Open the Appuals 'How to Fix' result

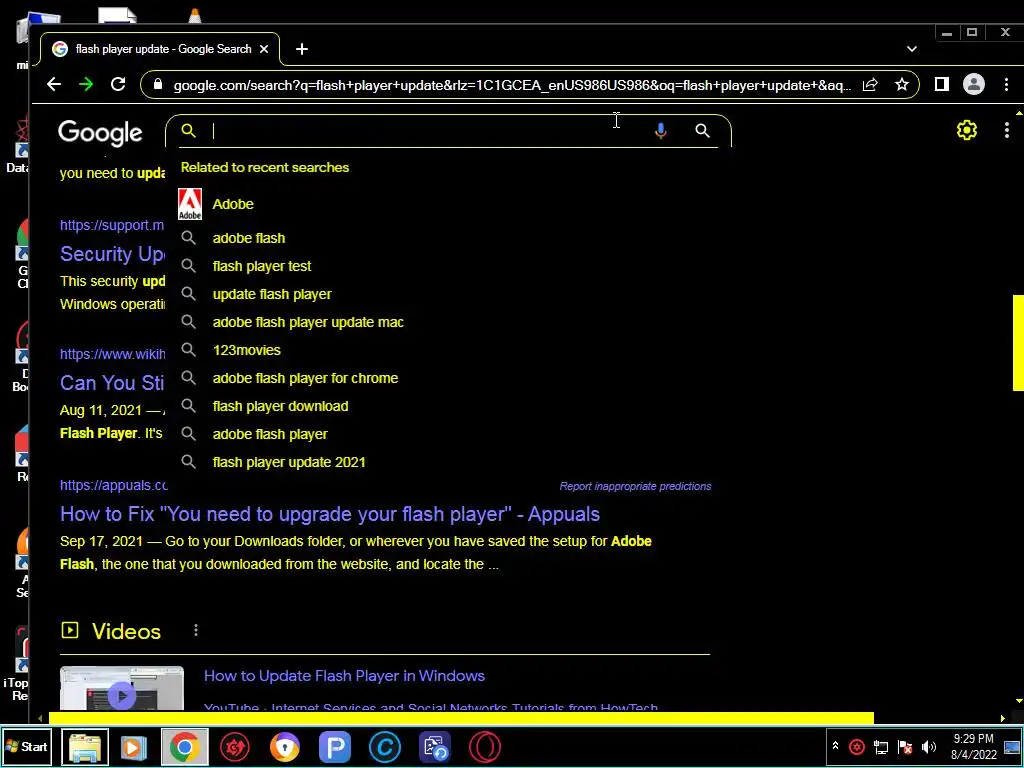(330, 515)
